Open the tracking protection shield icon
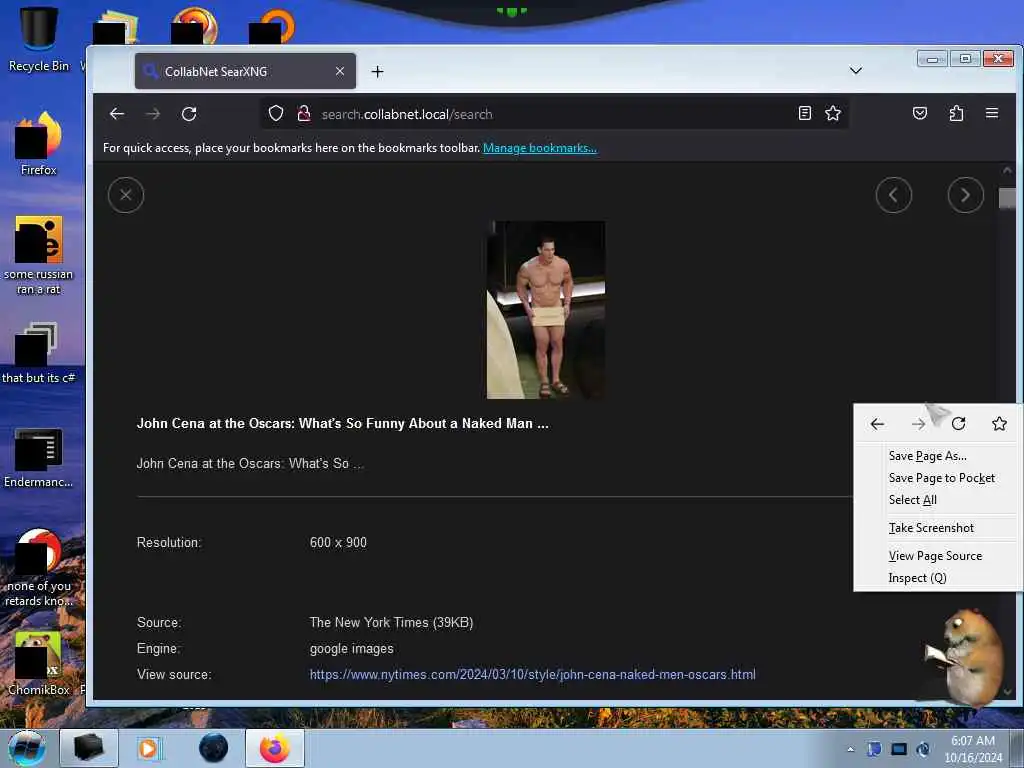Image resolution: width=1024 pixels, height=768 pixels. pos(276,114)
